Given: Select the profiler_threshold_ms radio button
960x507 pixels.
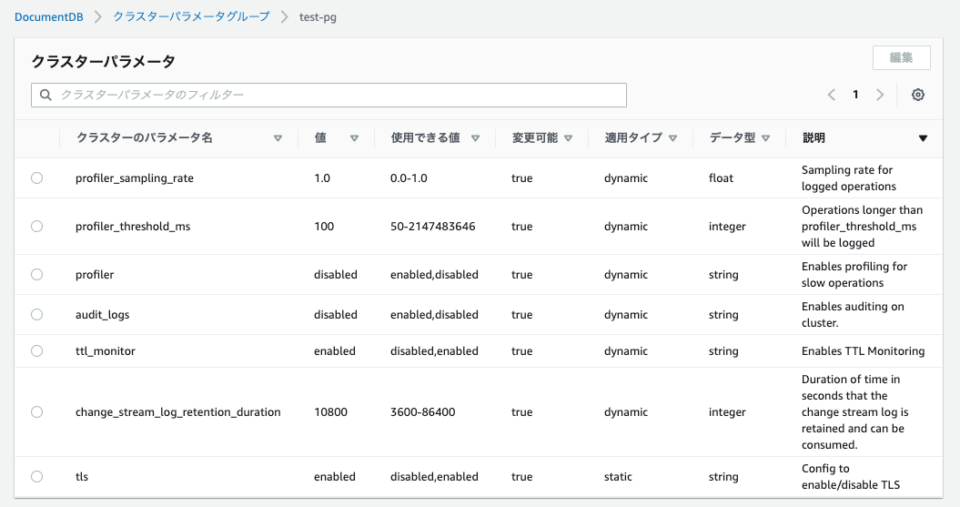Looking at the screenshot, I should click(37, 226).
